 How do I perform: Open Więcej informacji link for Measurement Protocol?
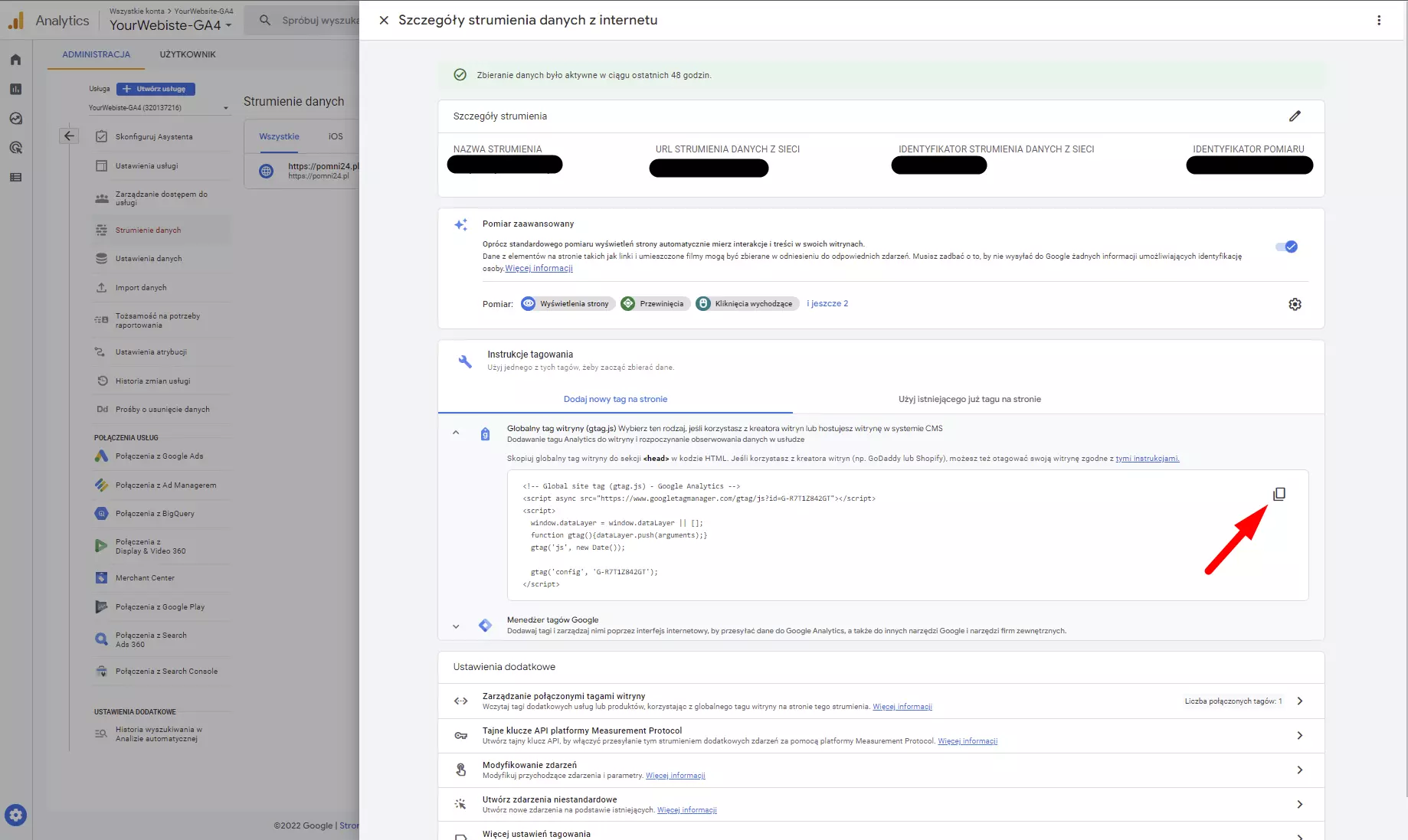coord(968,741)
